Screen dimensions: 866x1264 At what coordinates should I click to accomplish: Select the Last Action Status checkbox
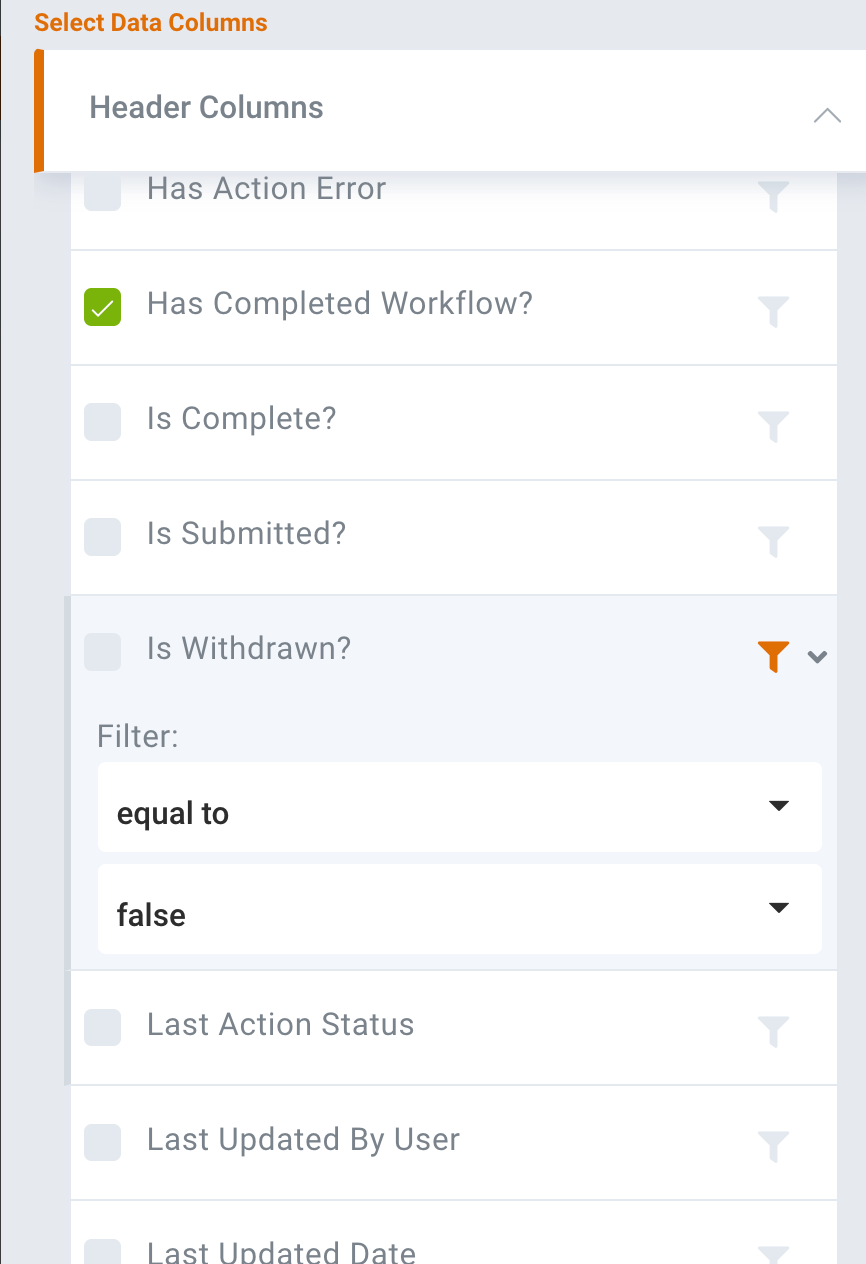click(x=103, y=1027)
